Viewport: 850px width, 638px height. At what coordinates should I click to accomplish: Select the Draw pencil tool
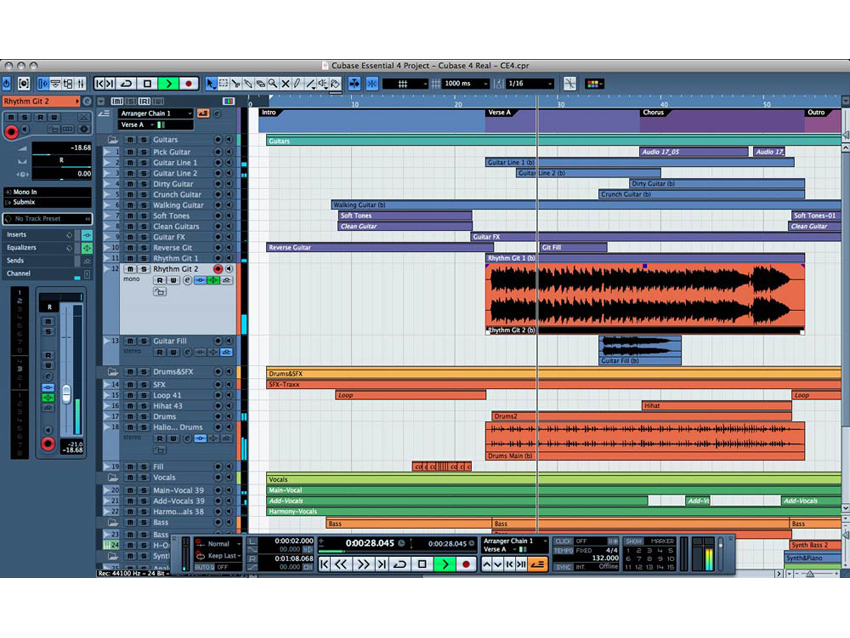(298, 83)
